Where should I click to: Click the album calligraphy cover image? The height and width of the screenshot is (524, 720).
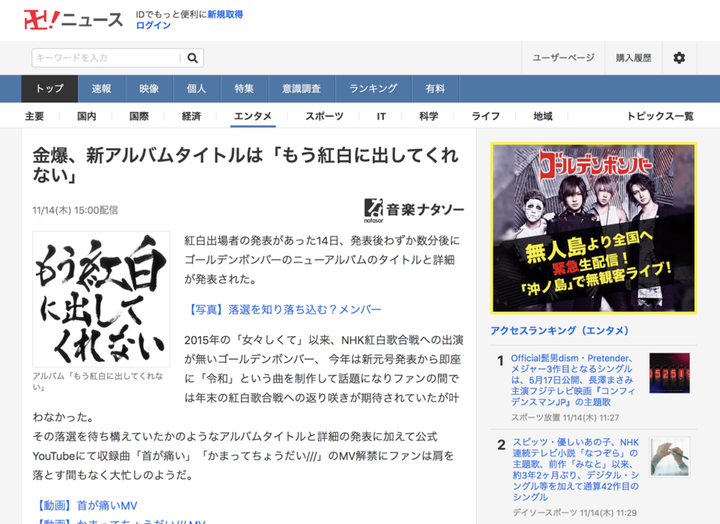point(101,299)
